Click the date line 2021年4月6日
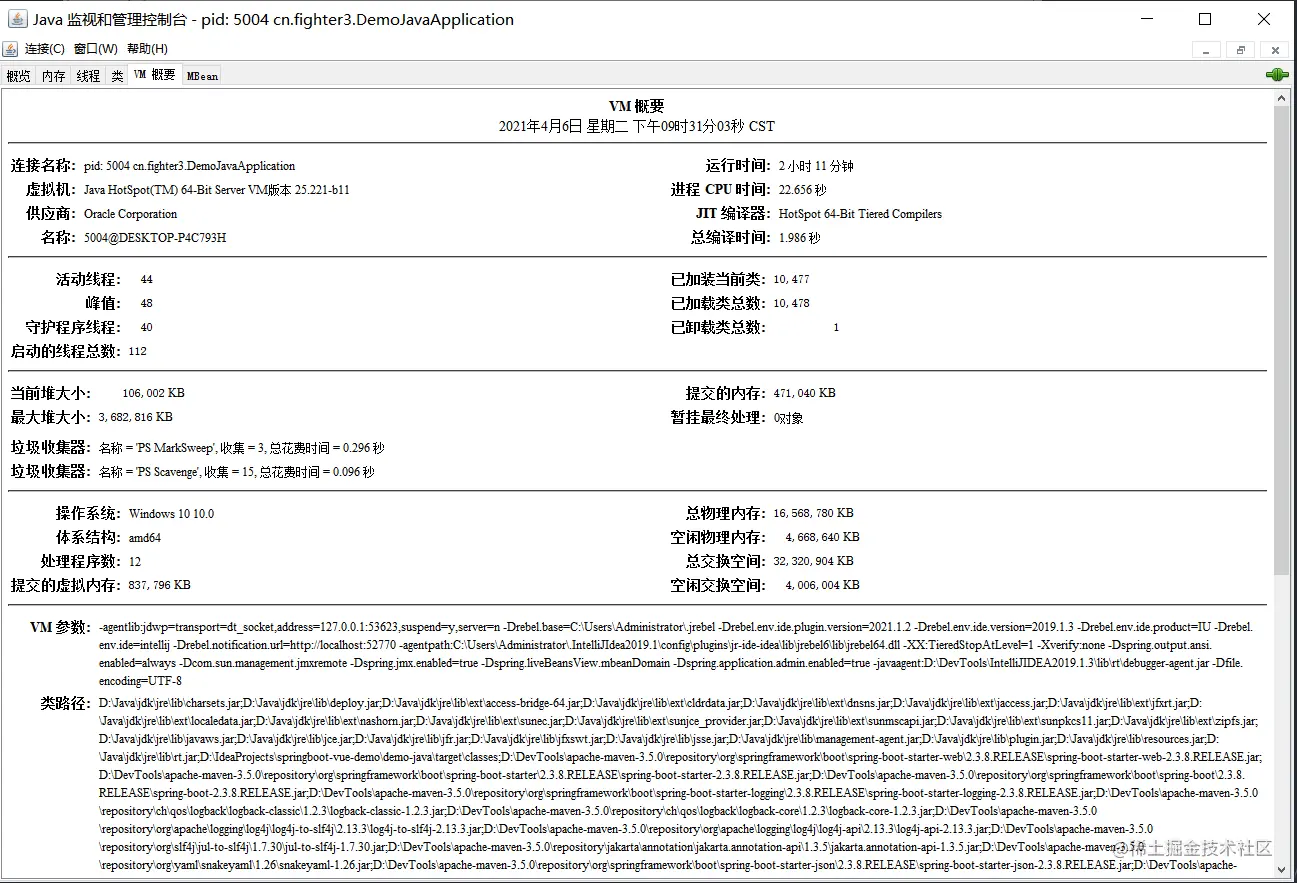Image resolution: width=1297 pixels, height=883 pixels. pos(636,127)
